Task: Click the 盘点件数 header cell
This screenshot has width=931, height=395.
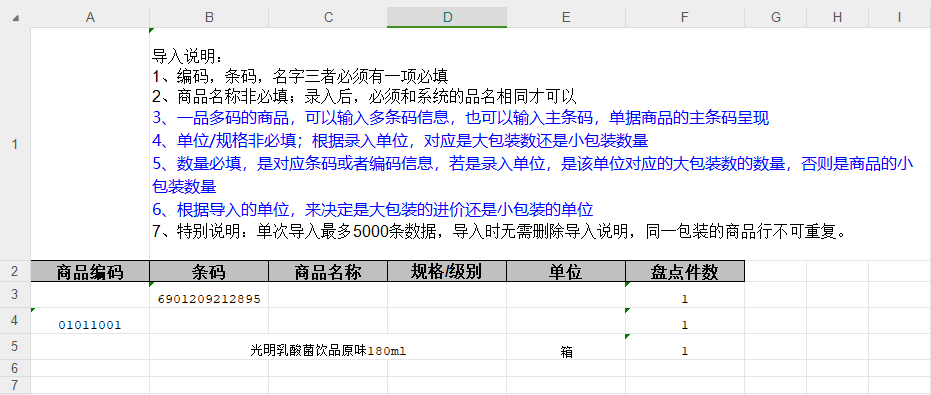Action: 685,271
